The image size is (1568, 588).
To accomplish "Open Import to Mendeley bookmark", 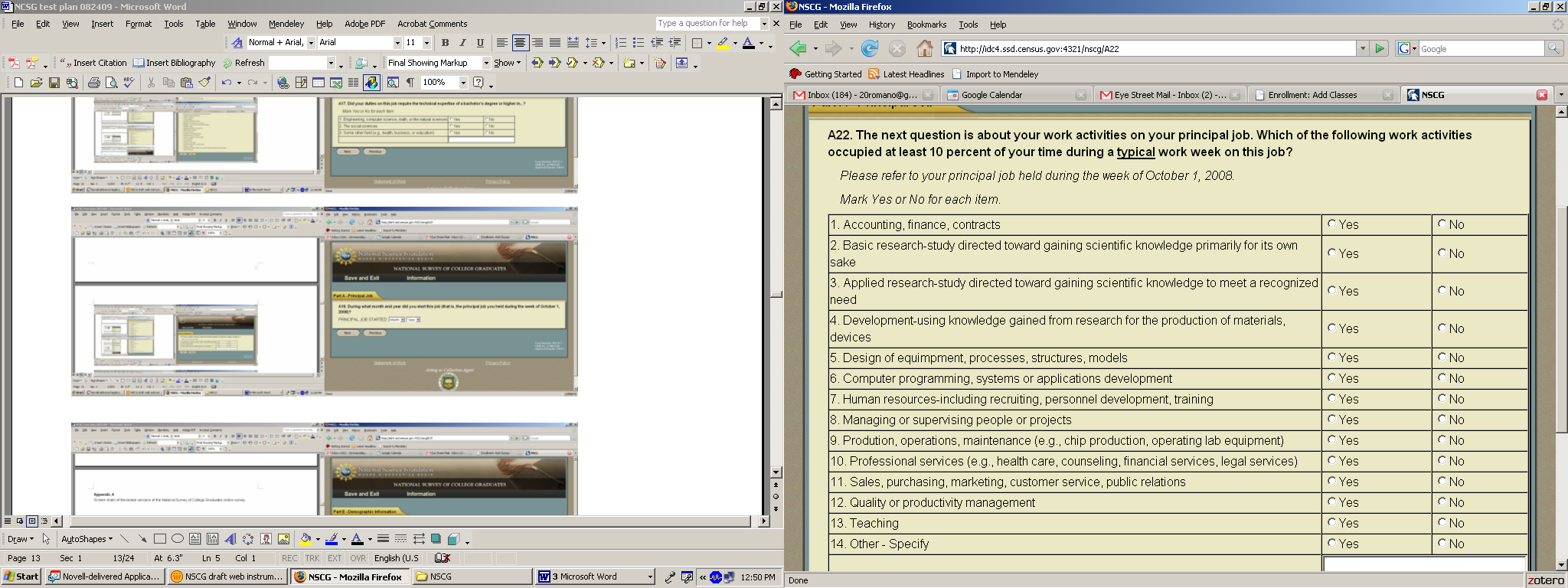I will tap(995, 74).
